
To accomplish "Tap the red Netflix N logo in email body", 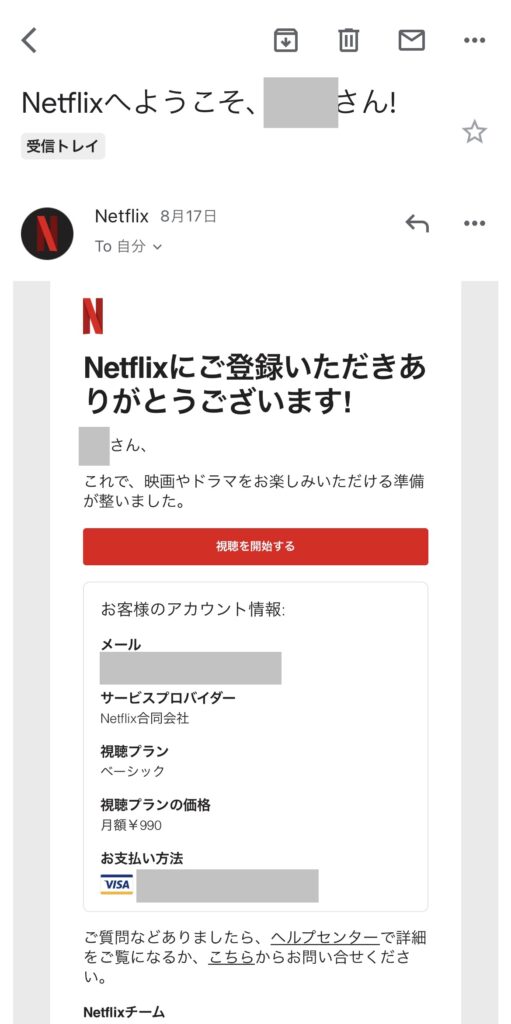I will coord(93,316).
